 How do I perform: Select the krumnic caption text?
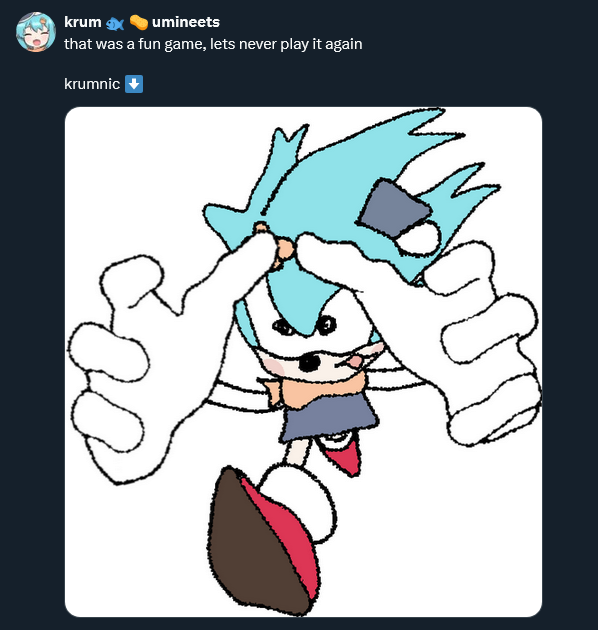[92, 84]
